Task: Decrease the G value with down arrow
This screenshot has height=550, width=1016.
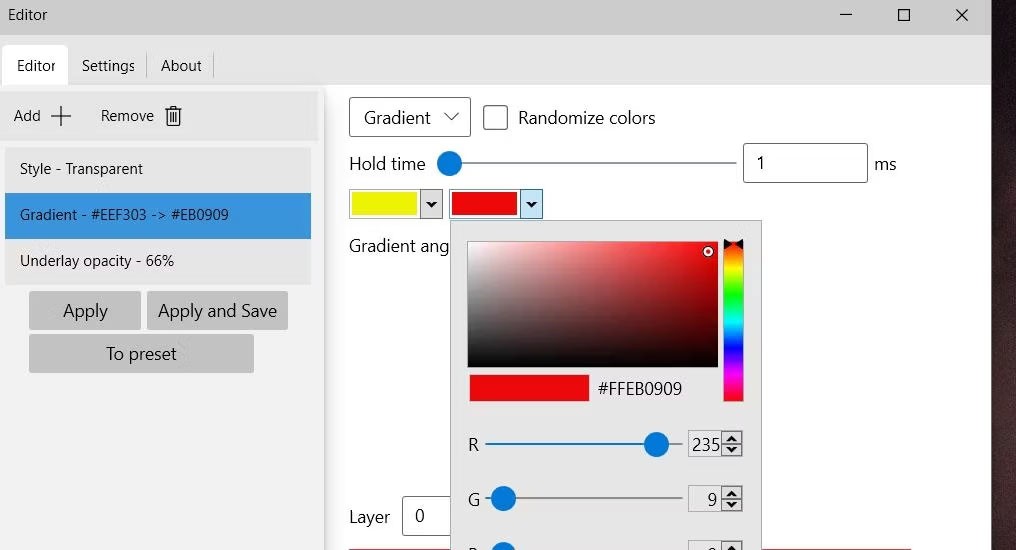Action: point(732,505)
